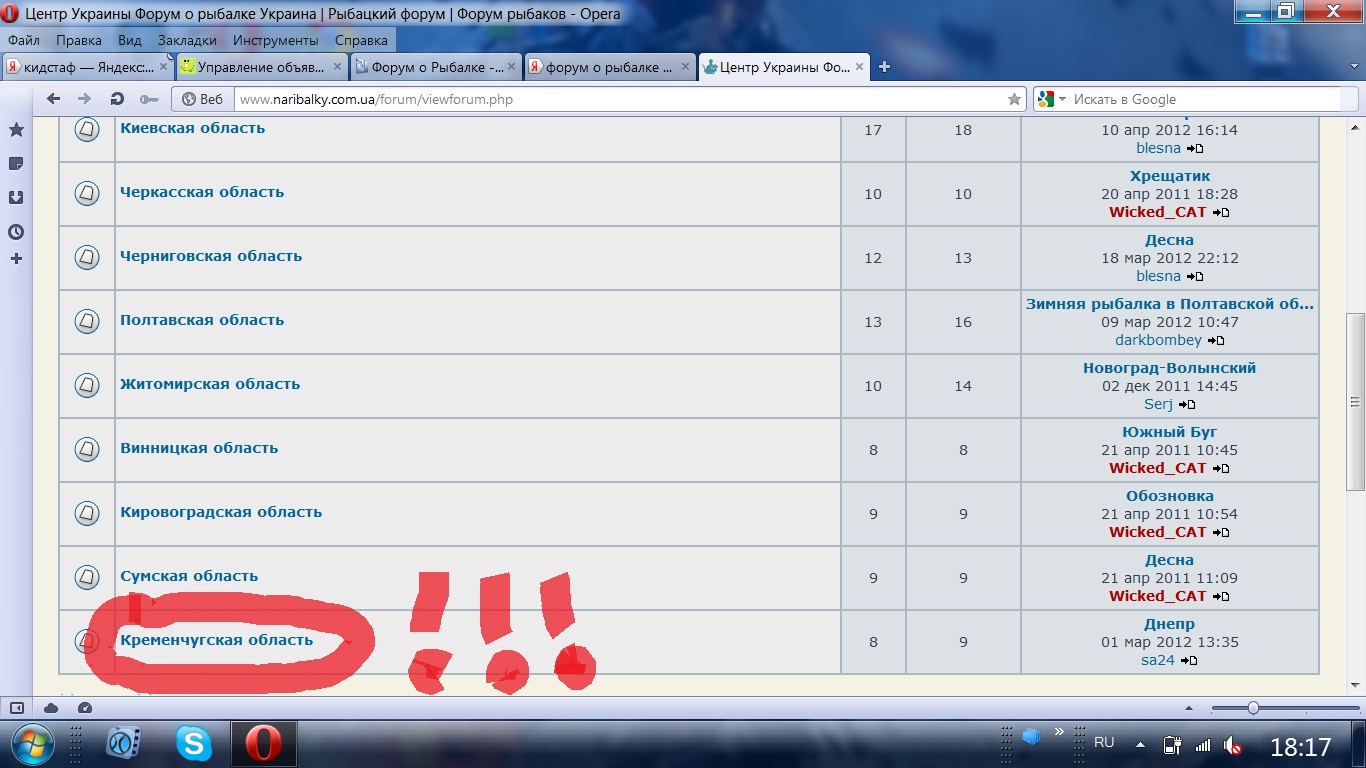This screenshot has height=768, width=1366.
Task: Go back to the previous page
Action: tap(54, 99)
